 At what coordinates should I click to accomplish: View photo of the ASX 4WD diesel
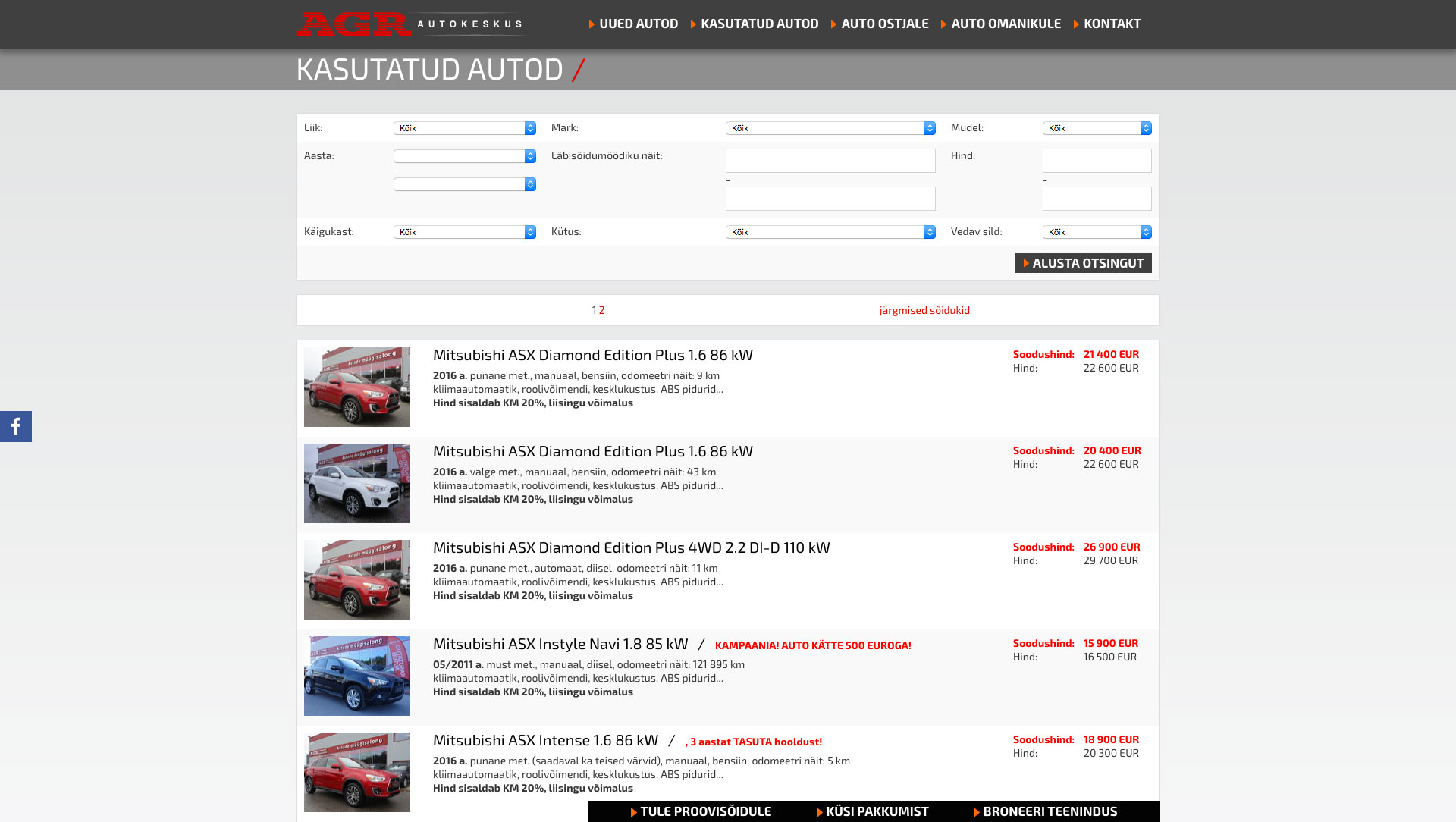(x=357, y=579)
